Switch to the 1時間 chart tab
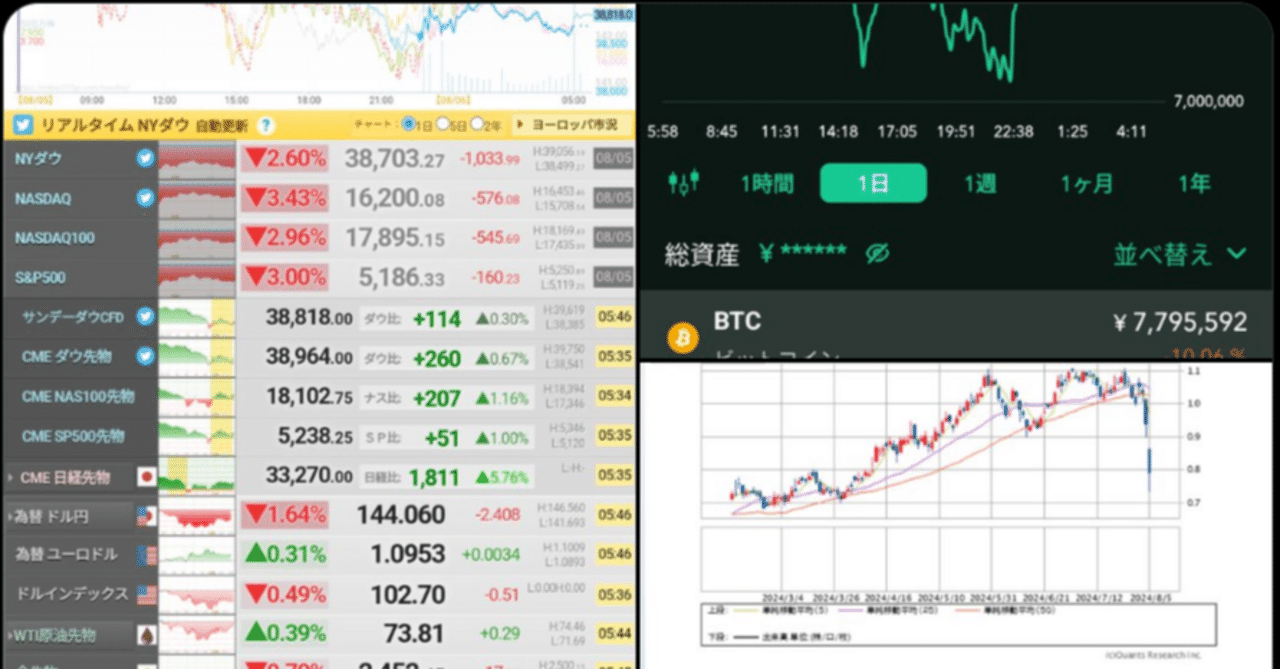This screenshot has height=669, width=1280. (767, 183)
